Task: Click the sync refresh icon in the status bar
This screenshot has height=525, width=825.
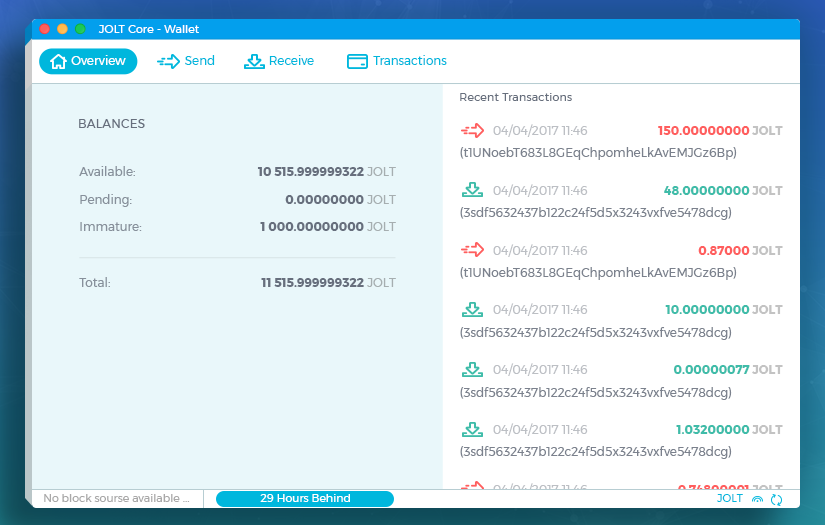Action: (x=777, y=499)
